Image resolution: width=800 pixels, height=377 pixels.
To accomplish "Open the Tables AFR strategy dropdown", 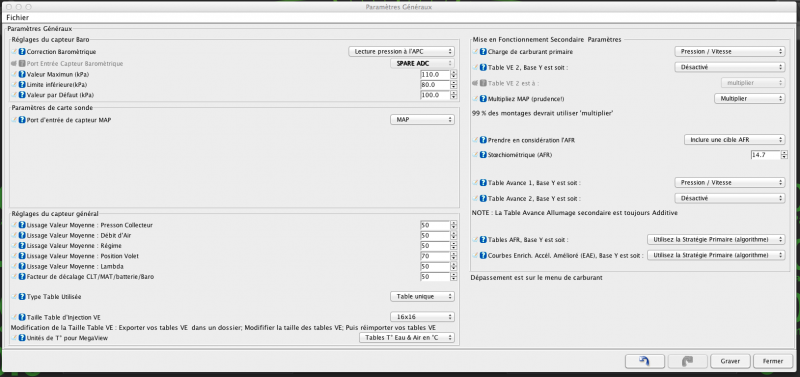I will (x=716, y=239).
